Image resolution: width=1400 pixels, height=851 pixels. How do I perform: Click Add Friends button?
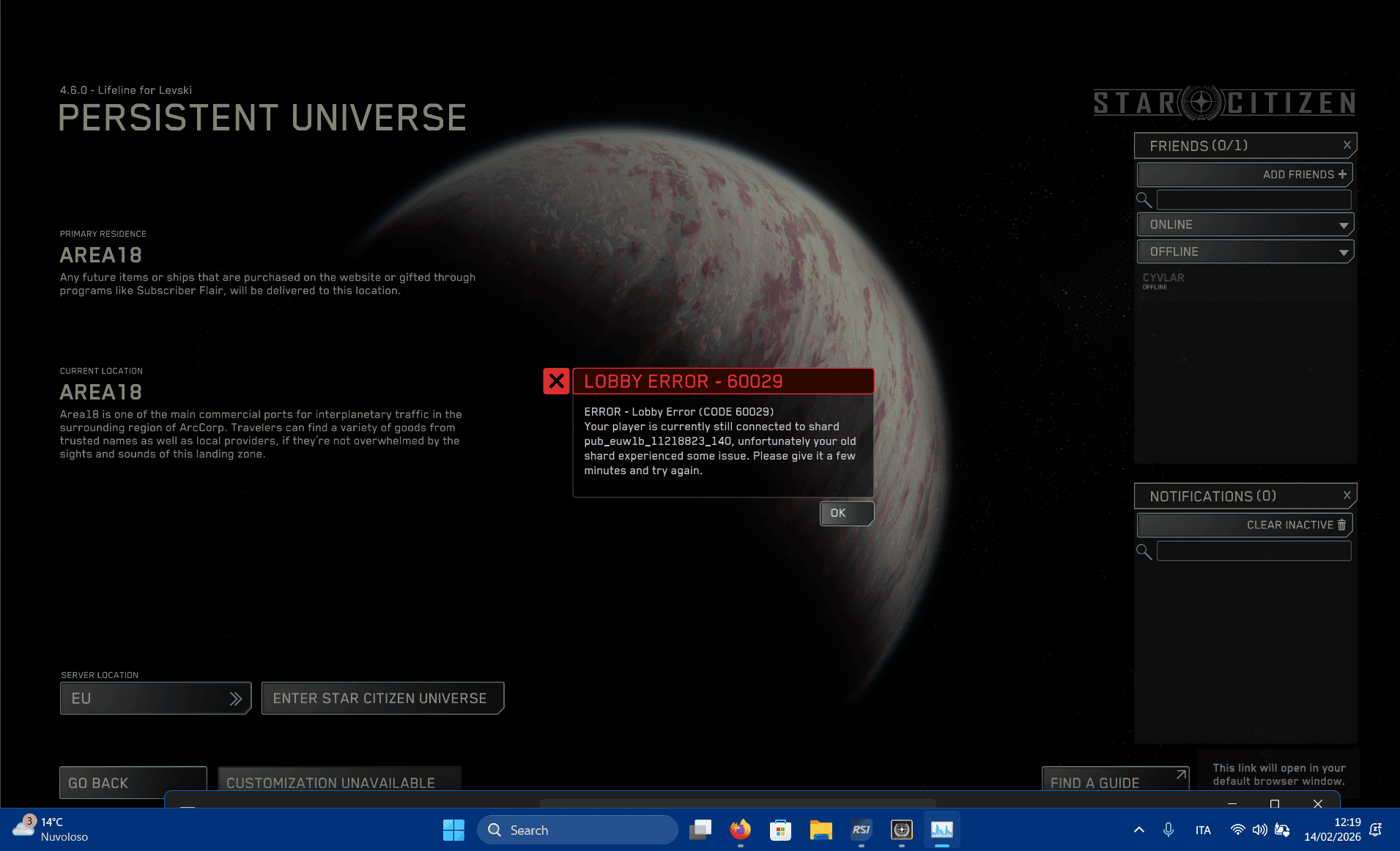click(1245, 174)
